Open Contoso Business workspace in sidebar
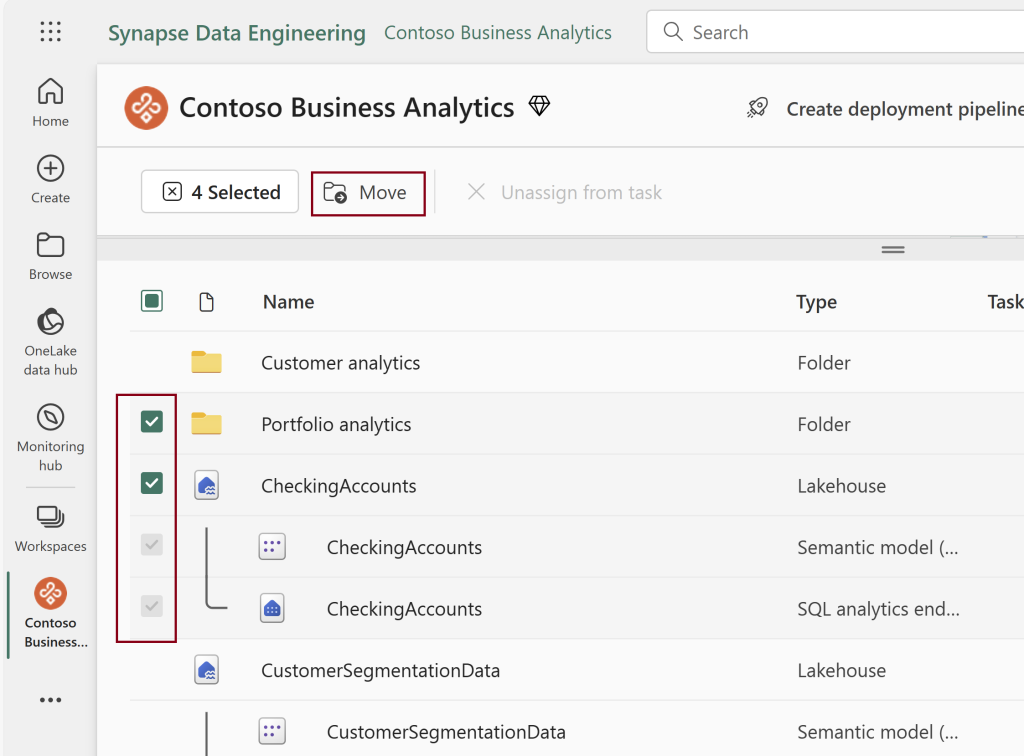Image resolution: width=1024 pixels, height=756 pixels. tap(50, 614)
